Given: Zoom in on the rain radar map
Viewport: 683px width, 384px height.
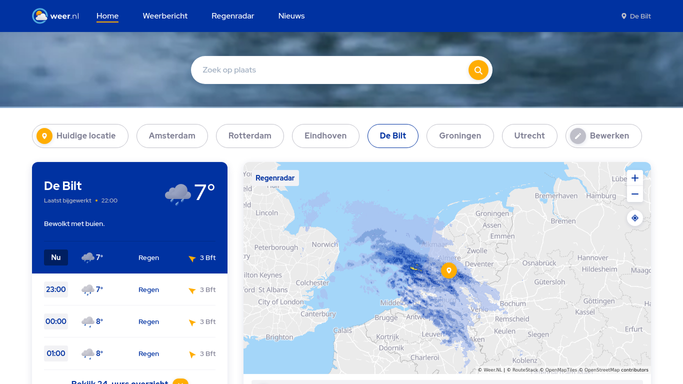Looking at the screenshot, I should tap(635, 178).
